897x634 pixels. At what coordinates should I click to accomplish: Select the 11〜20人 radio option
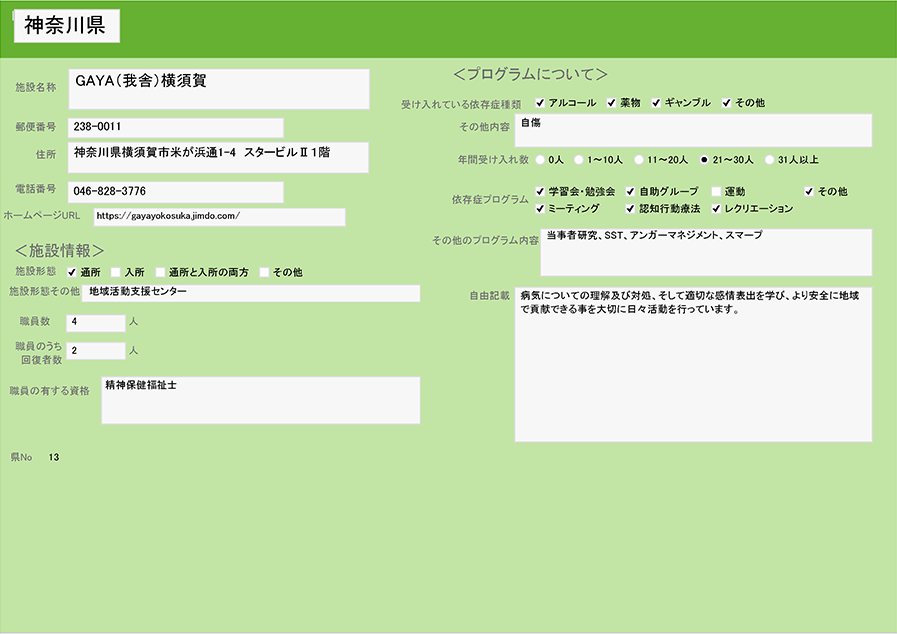(638, 159)
